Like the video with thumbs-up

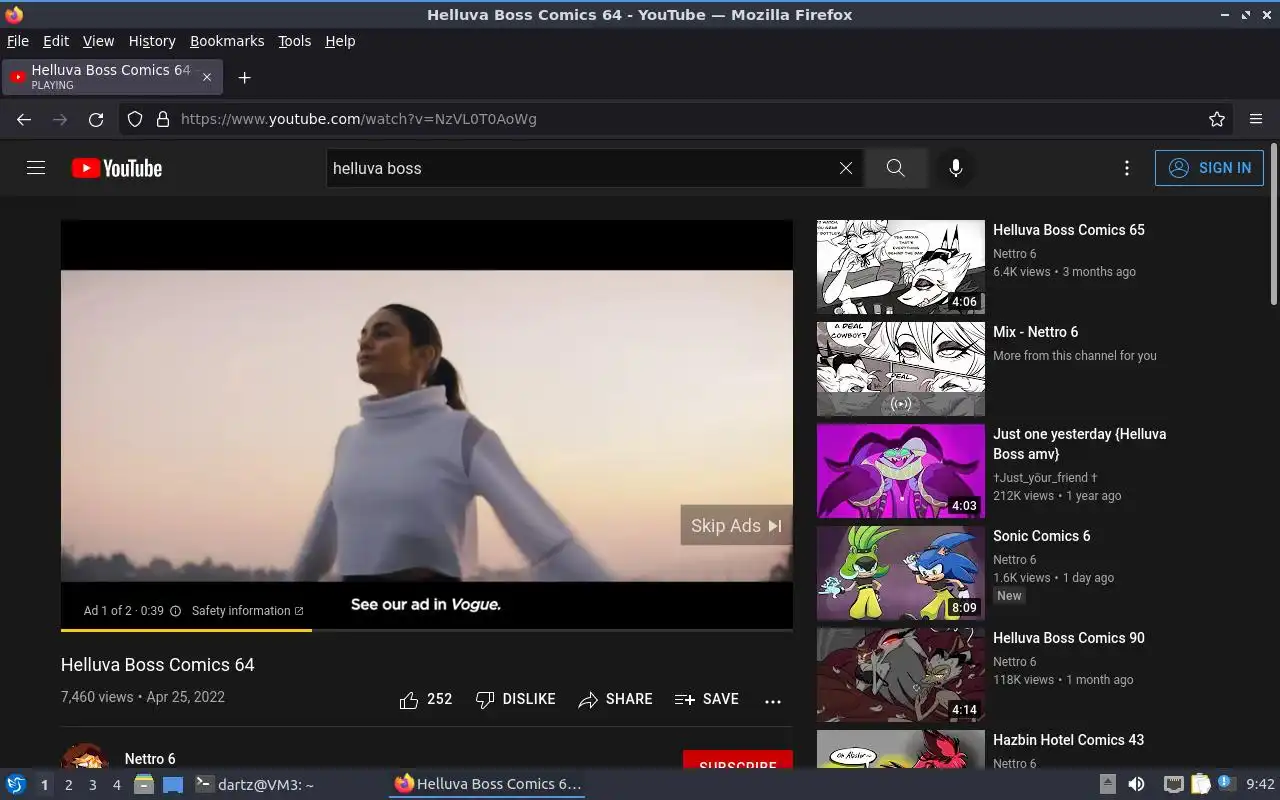tap(426, 700)
